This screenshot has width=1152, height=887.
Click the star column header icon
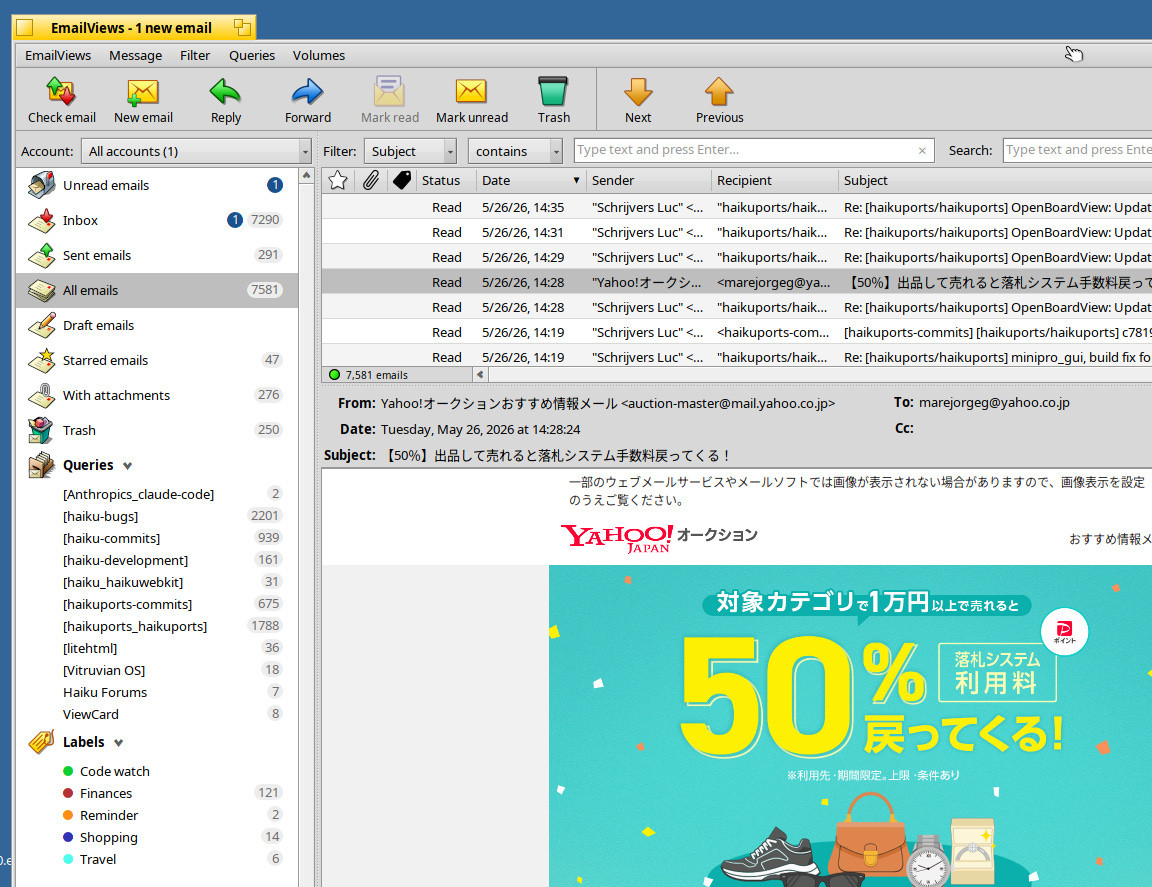click(338, 180)
